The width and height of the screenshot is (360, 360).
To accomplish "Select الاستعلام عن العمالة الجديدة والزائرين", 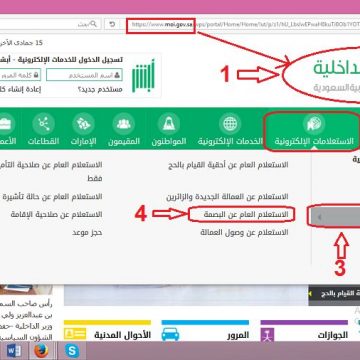I will pyautogui.click(x=227, y=197).
